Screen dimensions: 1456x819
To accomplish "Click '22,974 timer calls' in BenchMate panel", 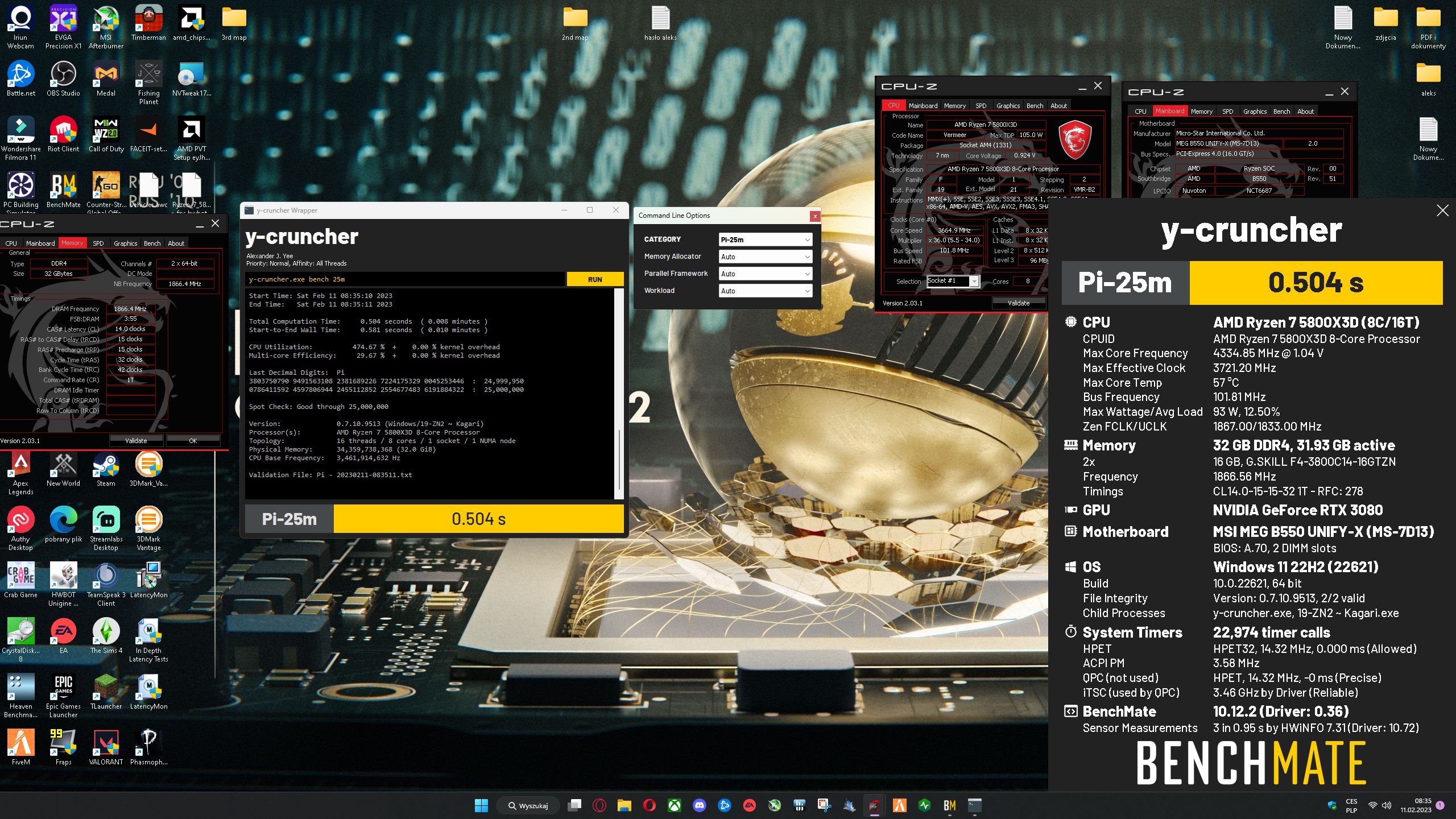I will pyautogui.click(x=1272, y=632).
